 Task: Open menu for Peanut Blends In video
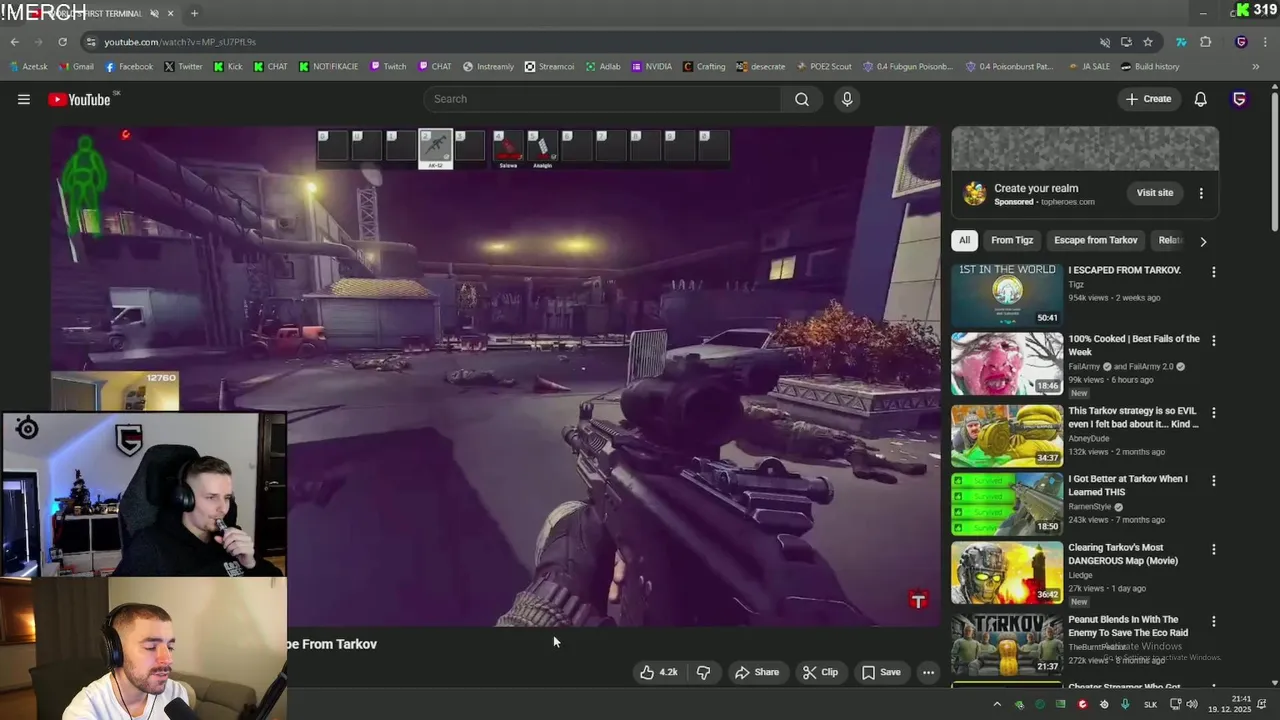coord(1214,622)
